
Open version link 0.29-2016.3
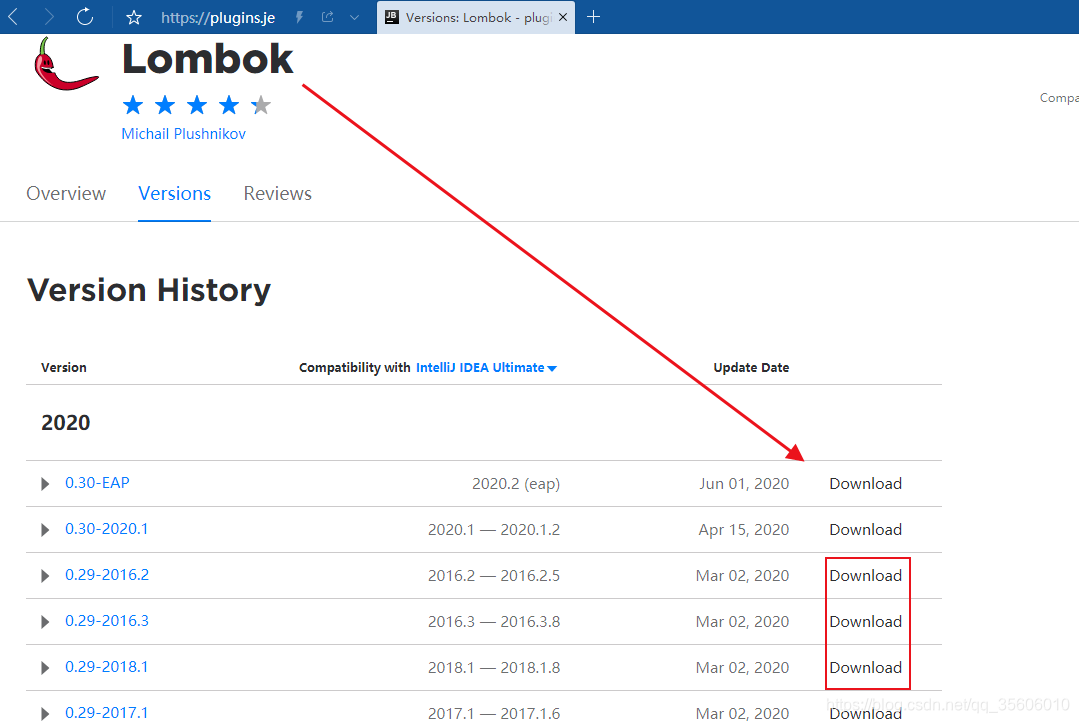pos(107,621)
